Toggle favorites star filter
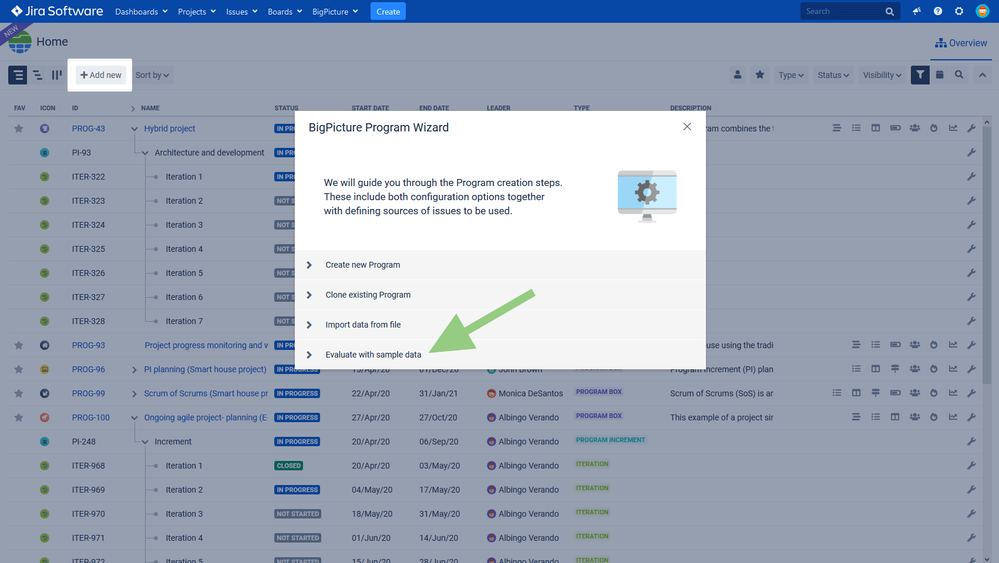 [x=759, y=75]
